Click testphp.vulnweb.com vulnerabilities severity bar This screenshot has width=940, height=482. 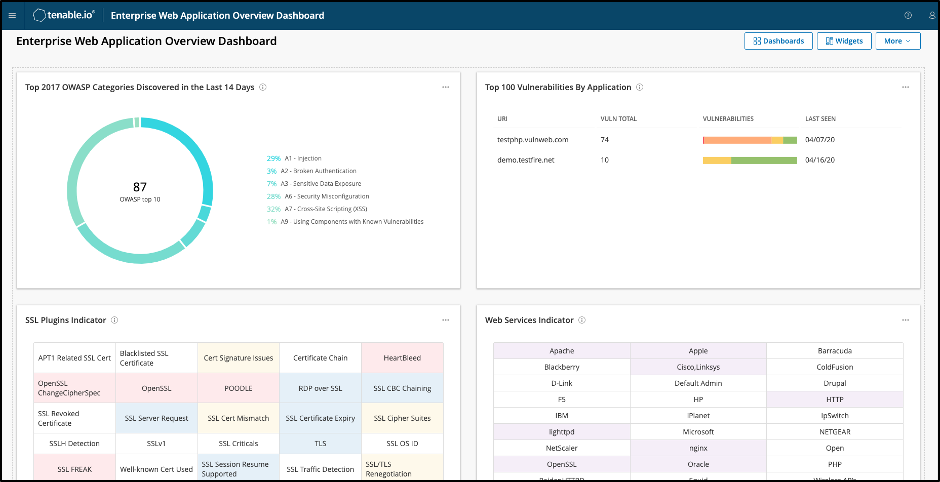[749, 140]
